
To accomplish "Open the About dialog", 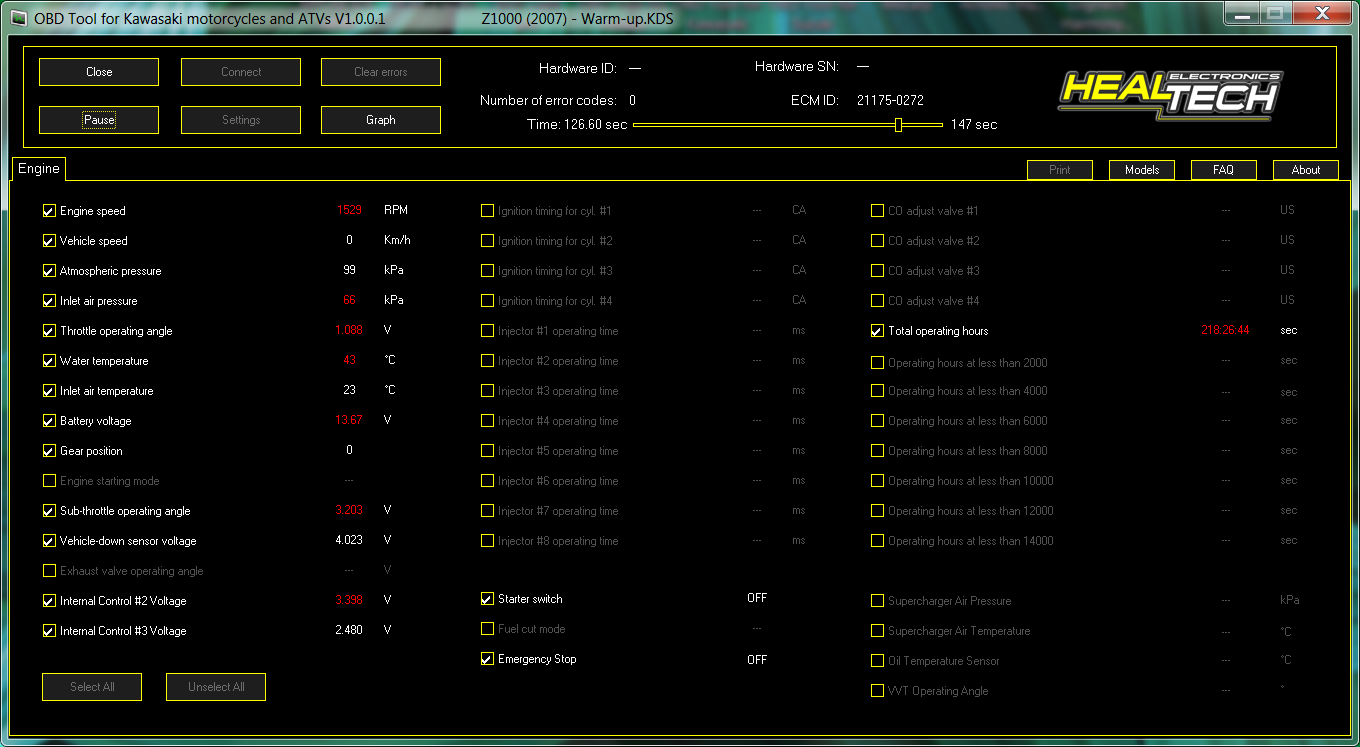I will pyautogui.click(x=1306, y=170).
